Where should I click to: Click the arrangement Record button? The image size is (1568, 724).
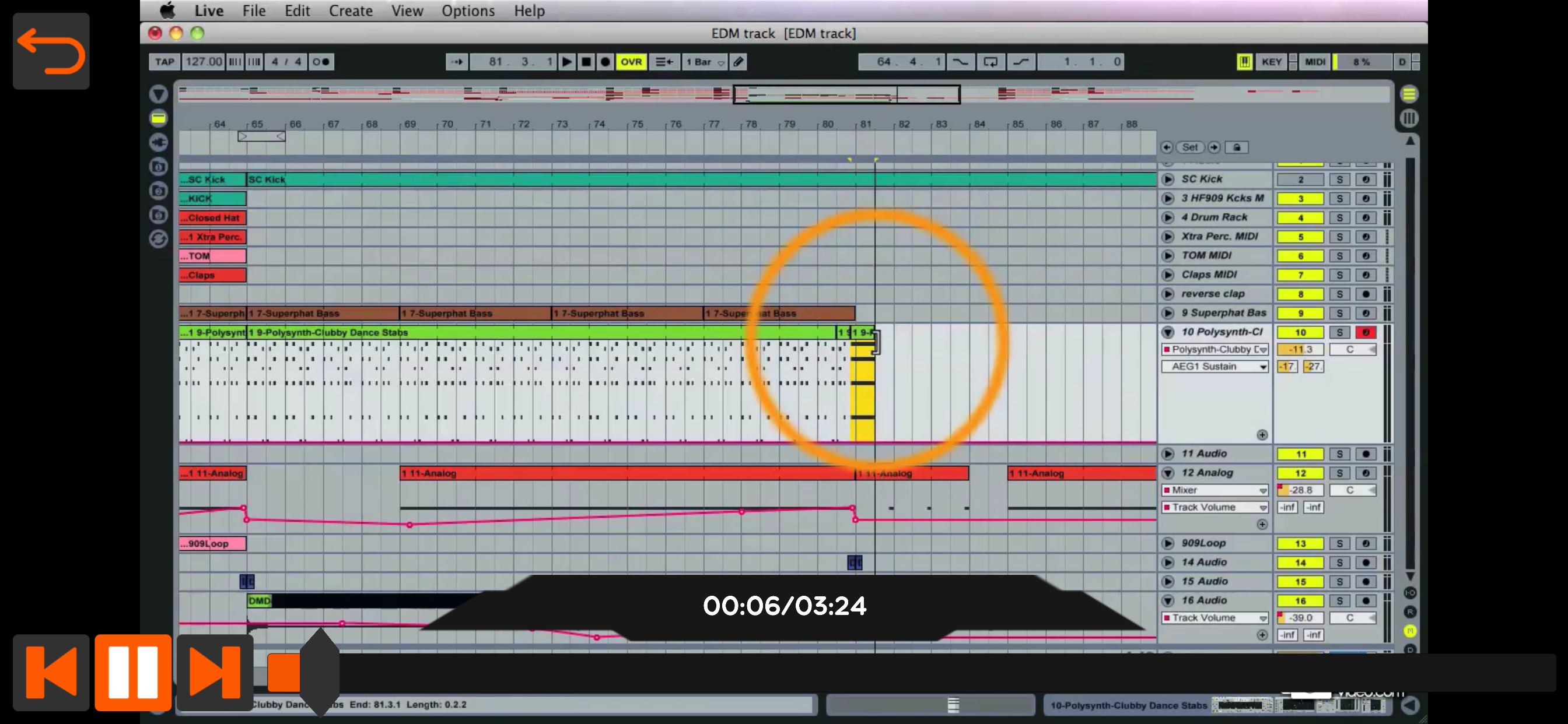pyautogui.click(x=605, y=61)
